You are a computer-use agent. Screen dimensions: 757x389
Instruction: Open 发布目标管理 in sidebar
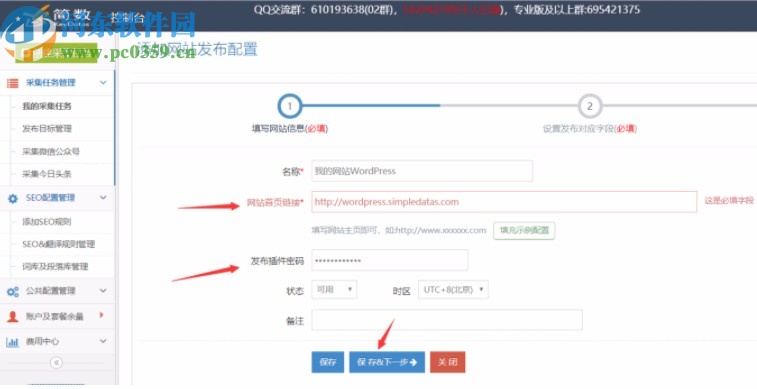pyautogui.click(x=47, y=129)
